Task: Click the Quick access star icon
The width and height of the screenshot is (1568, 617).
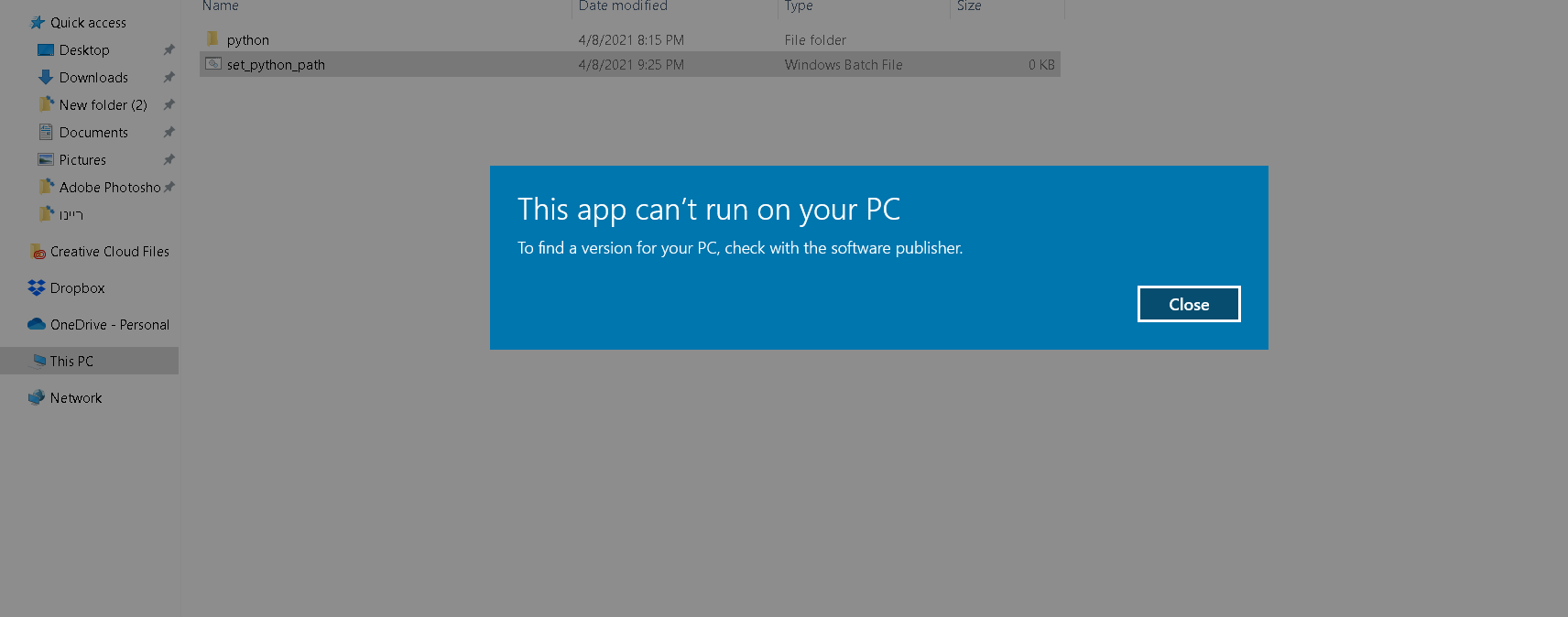Action: 38,23
